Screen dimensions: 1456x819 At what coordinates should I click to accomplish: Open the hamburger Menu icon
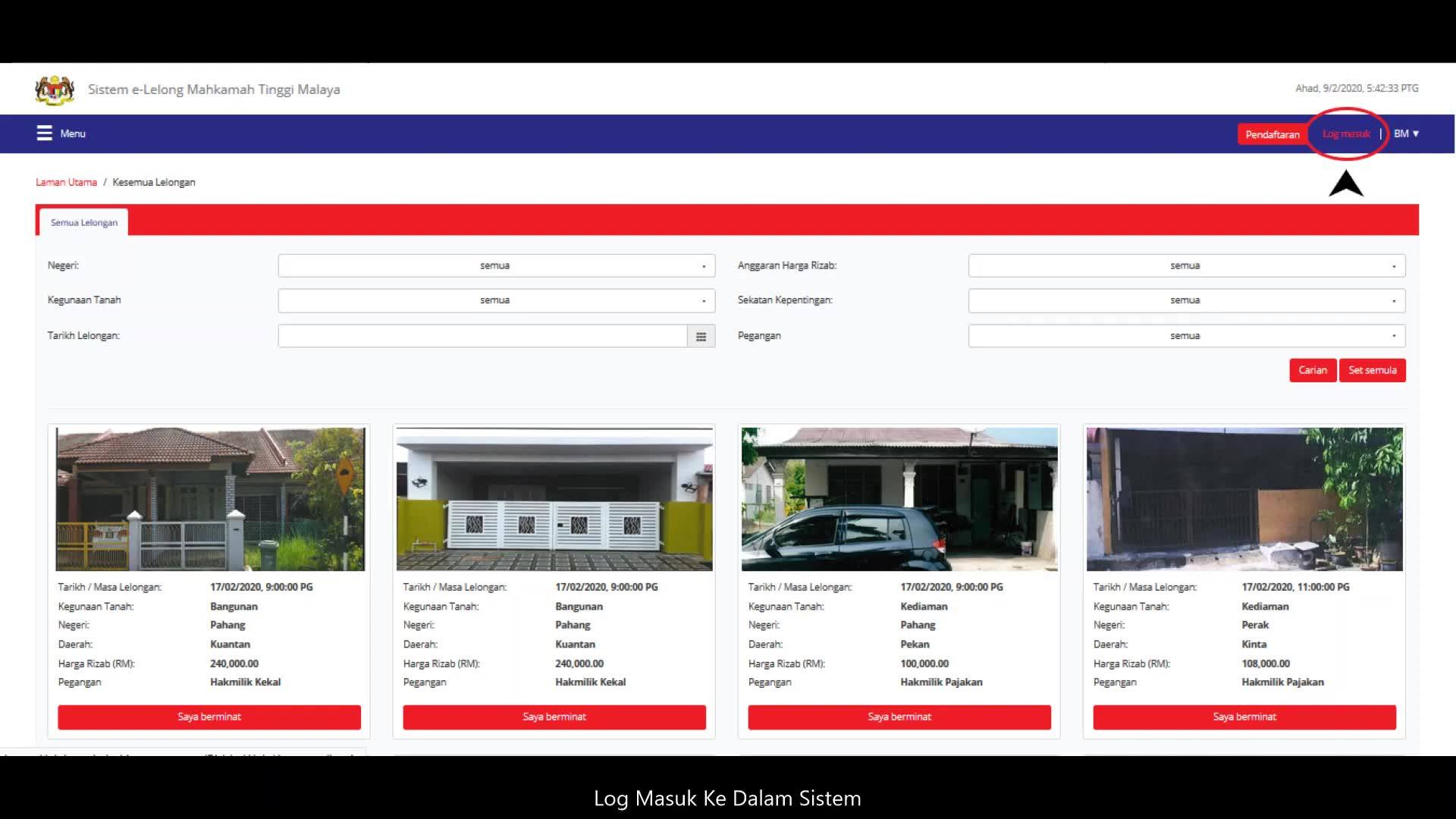pos(45,133)
